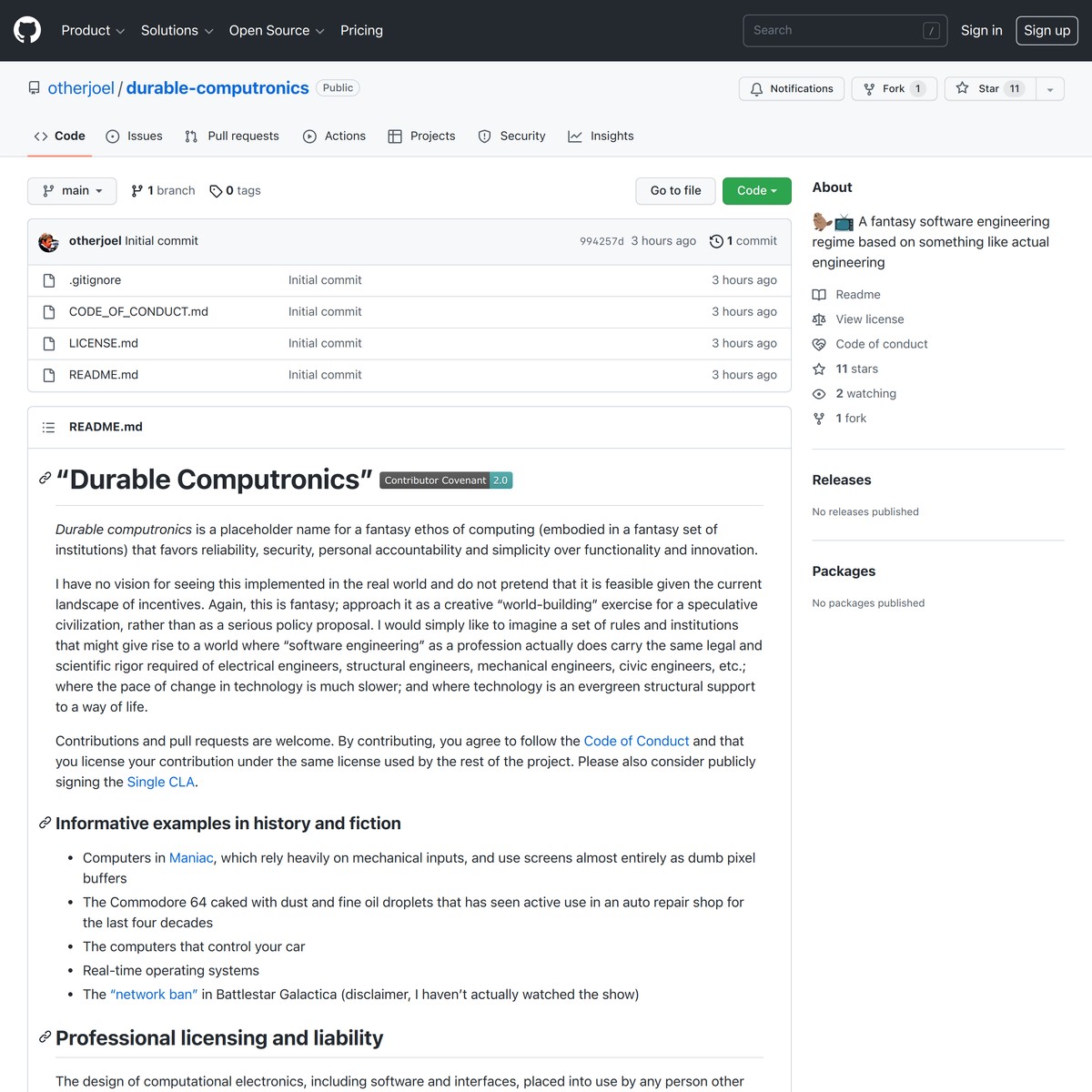Viewport: 1092px width, 1092px height.
Task: Click otherjoel's avatar in commit row
Action: [49, 241]
